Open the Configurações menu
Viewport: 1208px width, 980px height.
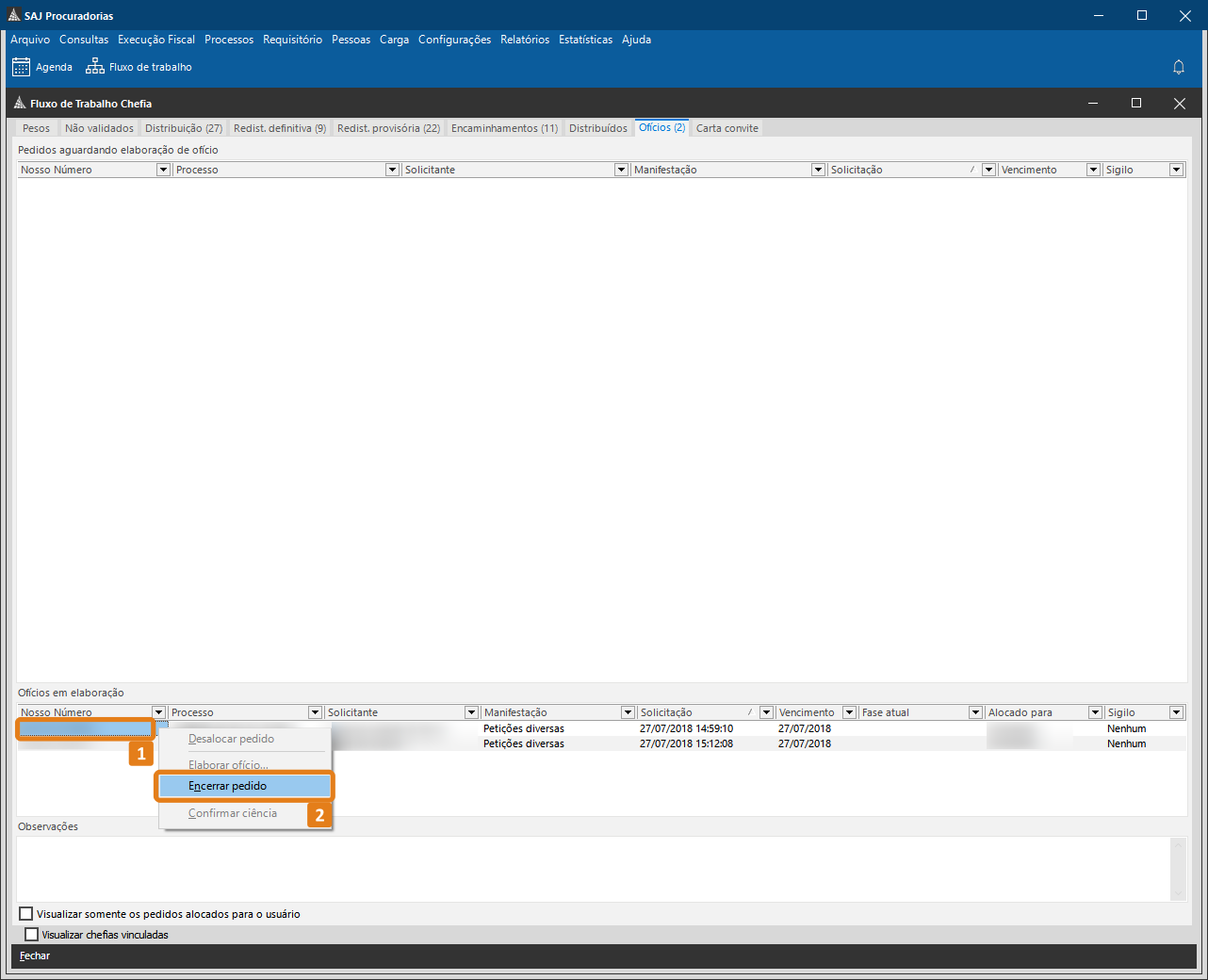454,40
